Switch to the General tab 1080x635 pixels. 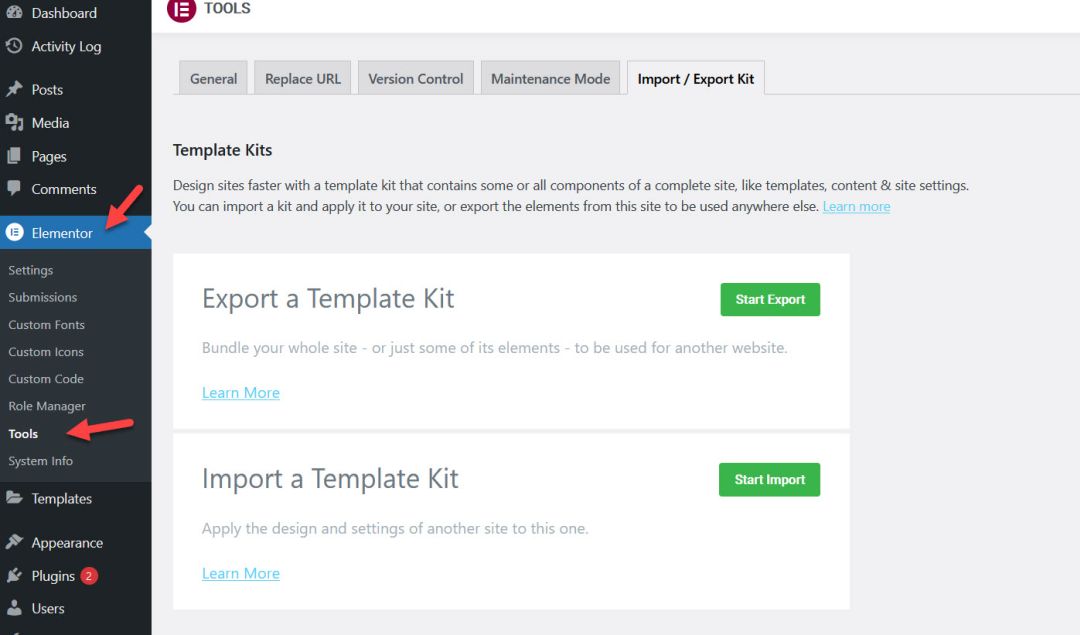pos(212,77)
